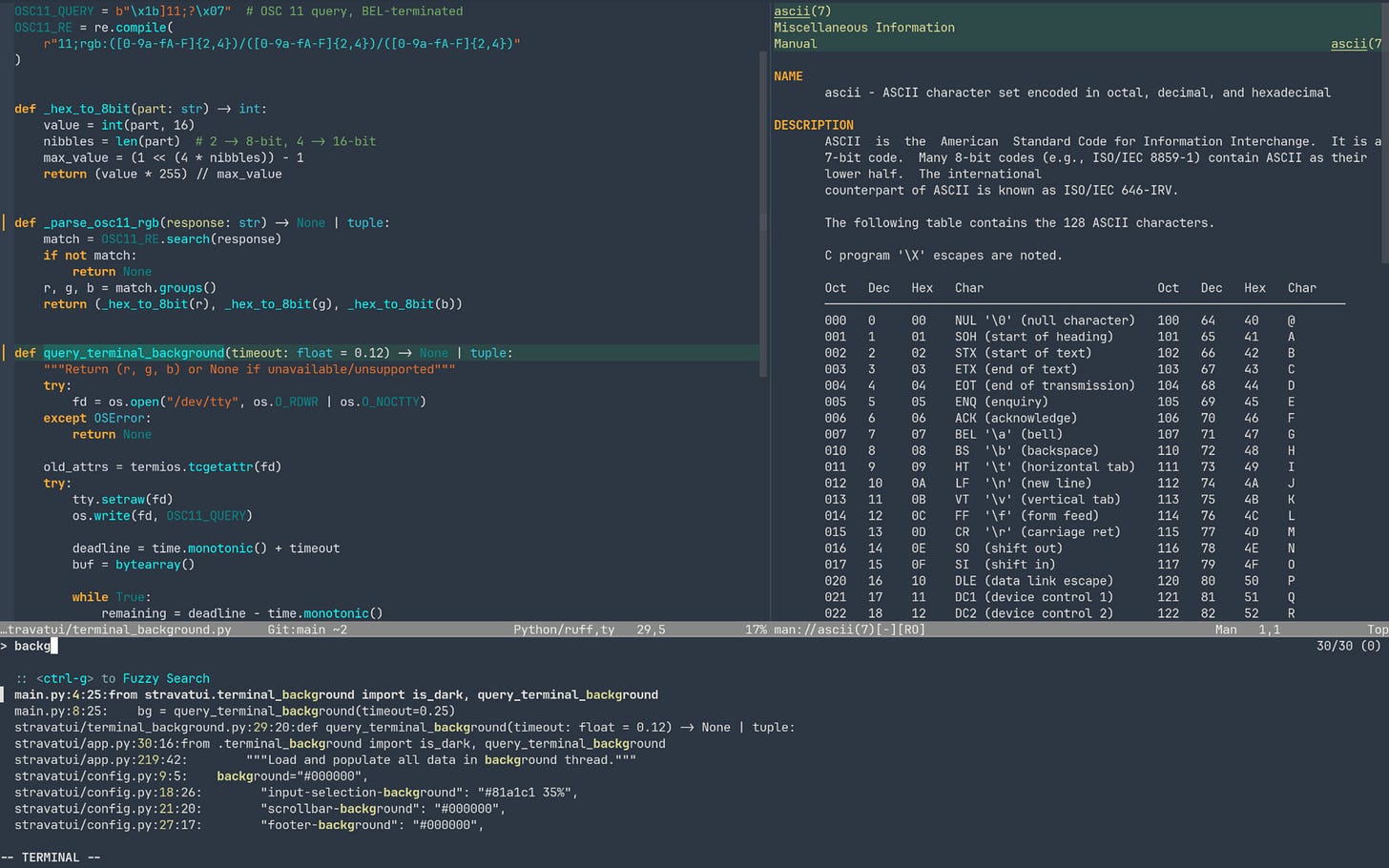Click the tty.setraw(fd) line

click(x=123, y=499)
